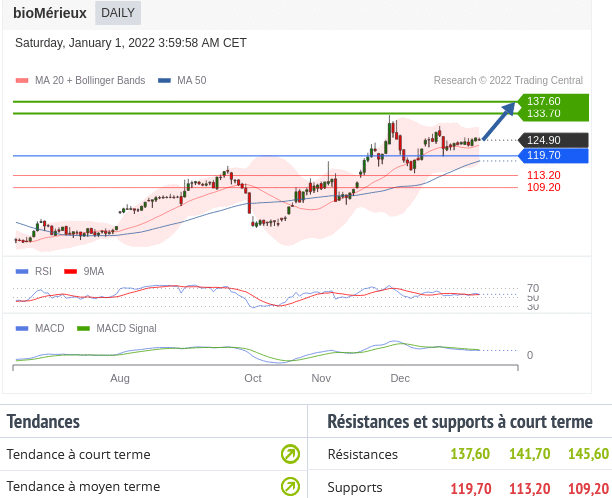Image resolution: width=612 pixels, height=498 pixels.
Task: Click the support value 113,20 in table
Action: [x=530, y=488]
